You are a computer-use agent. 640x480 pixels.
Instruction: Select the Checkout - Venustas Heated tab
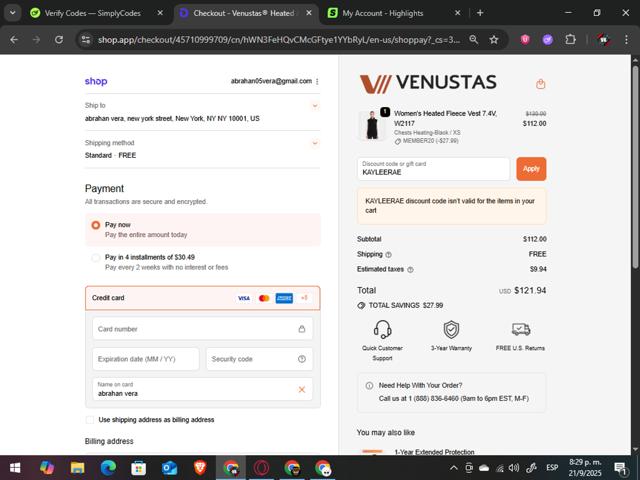pyautogui.click(x=244, y=13)
